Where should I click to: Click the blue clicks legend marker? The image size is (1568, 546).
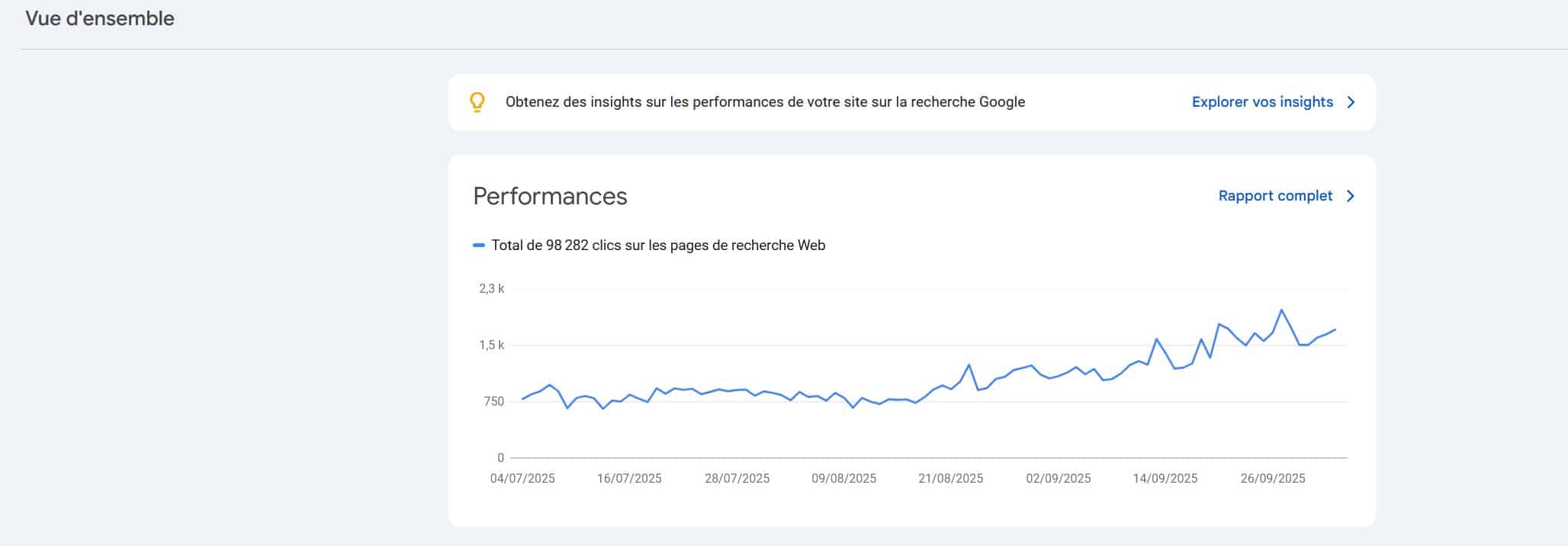pos(479,246)
